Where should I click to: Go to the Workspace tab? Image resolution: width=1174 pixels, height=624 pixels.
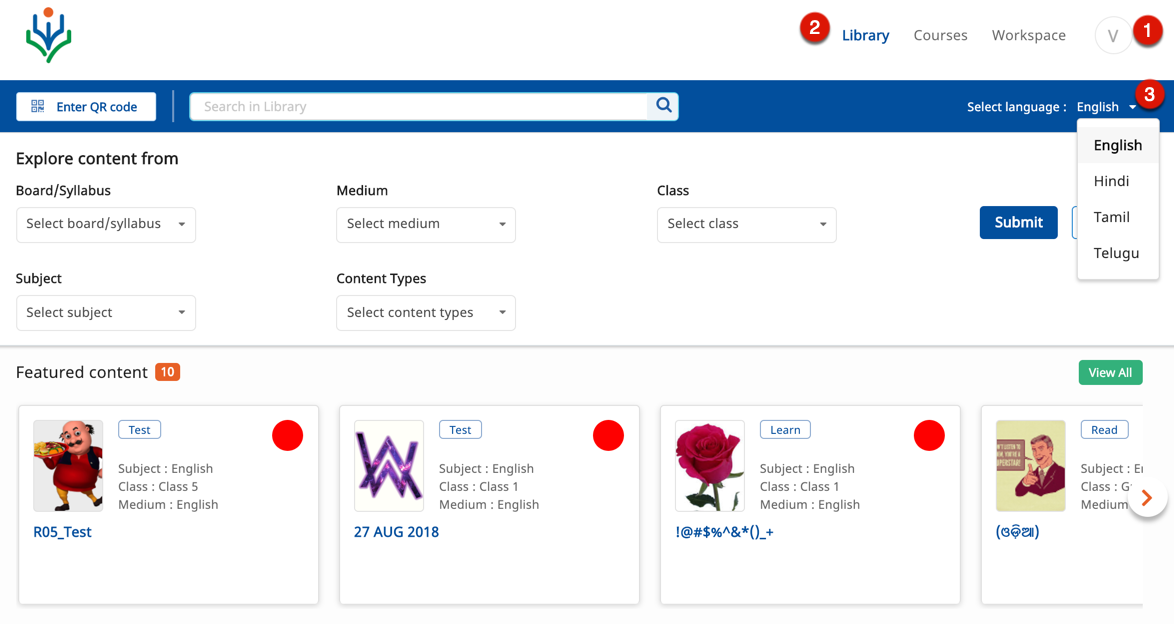point(1028,35)
